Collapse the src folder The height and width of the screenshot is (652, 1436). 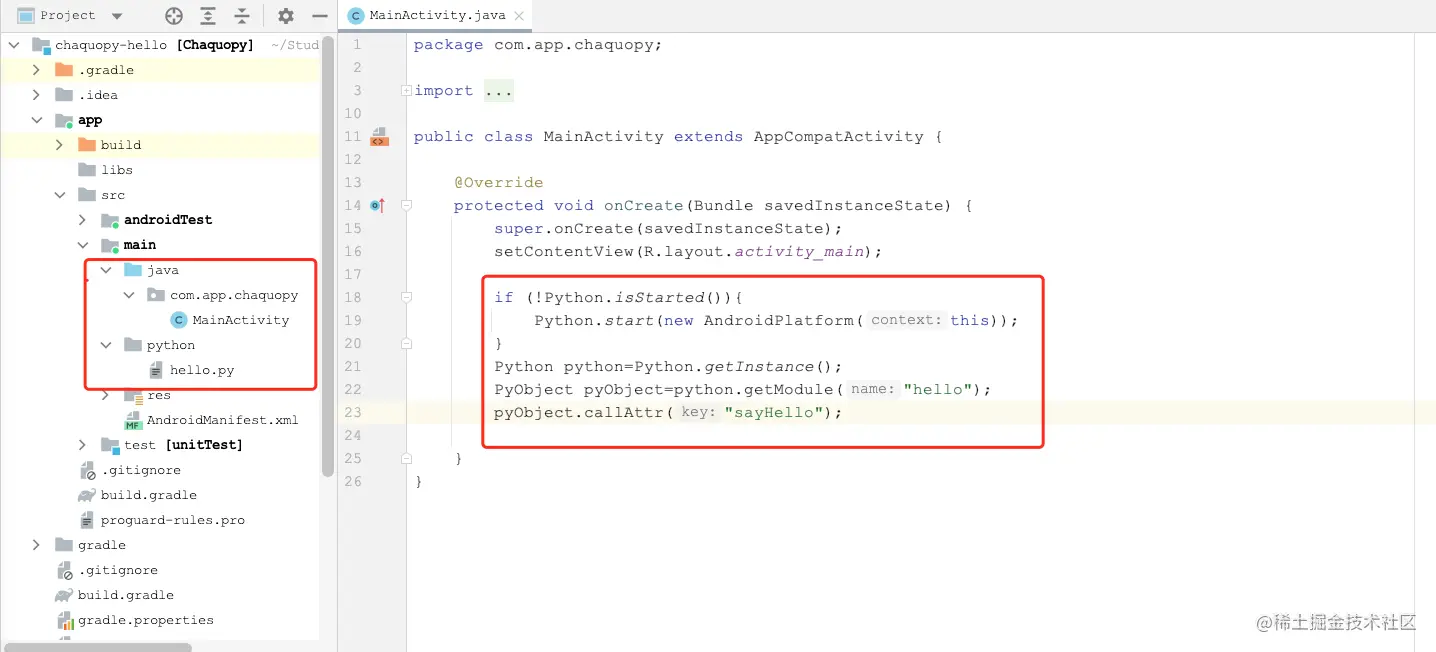pyautogui.click(x=60, y=194)
